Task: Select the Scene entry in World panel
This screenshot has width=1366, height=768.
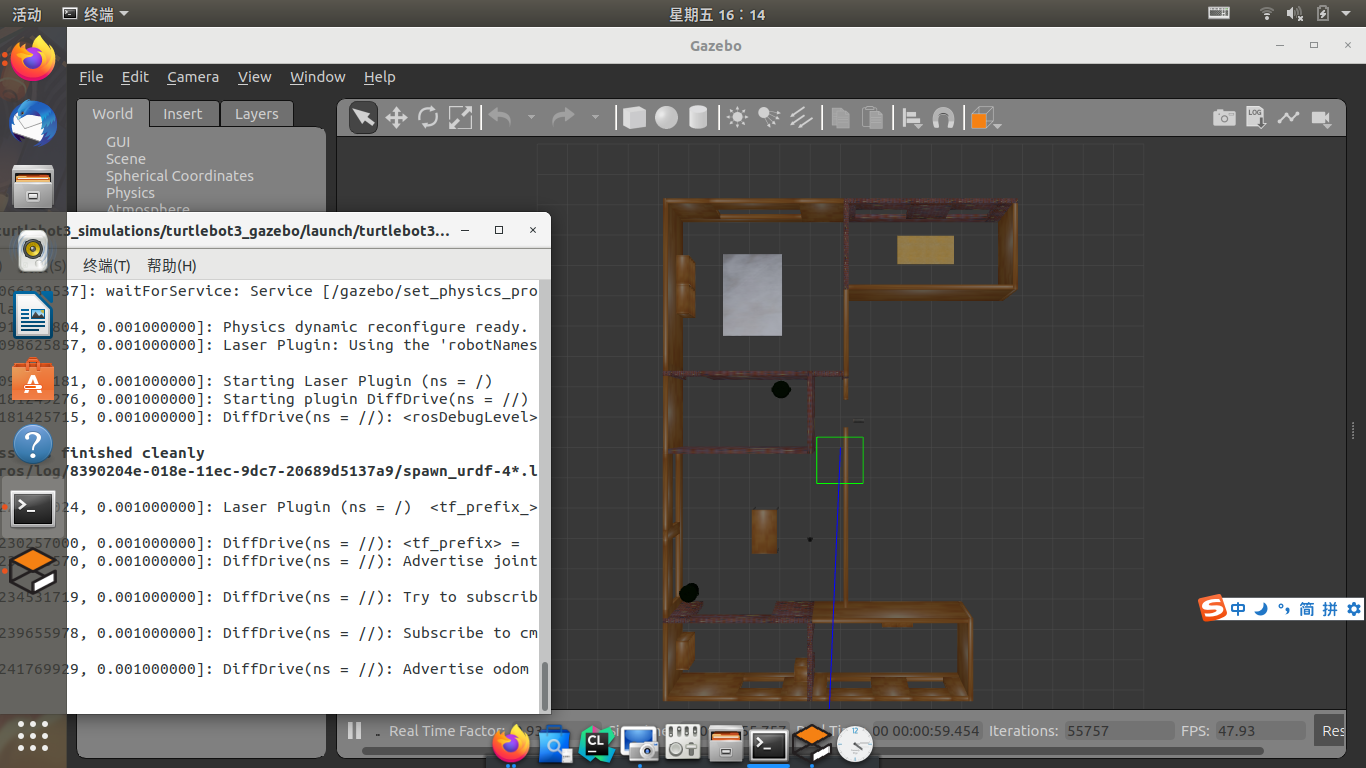Action: pyautogui.click(x=124, y=158)
